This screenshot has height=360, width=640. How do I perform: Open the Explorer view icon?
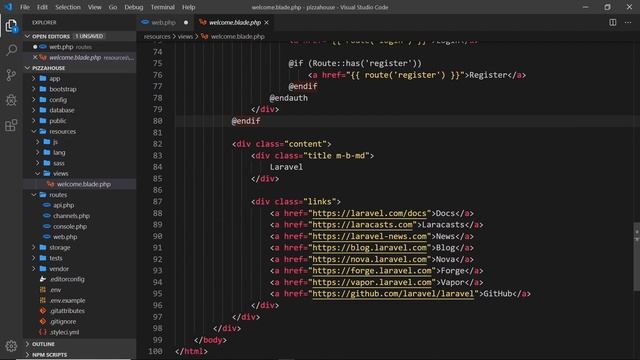pyautogui.click(x=11, y=26)
